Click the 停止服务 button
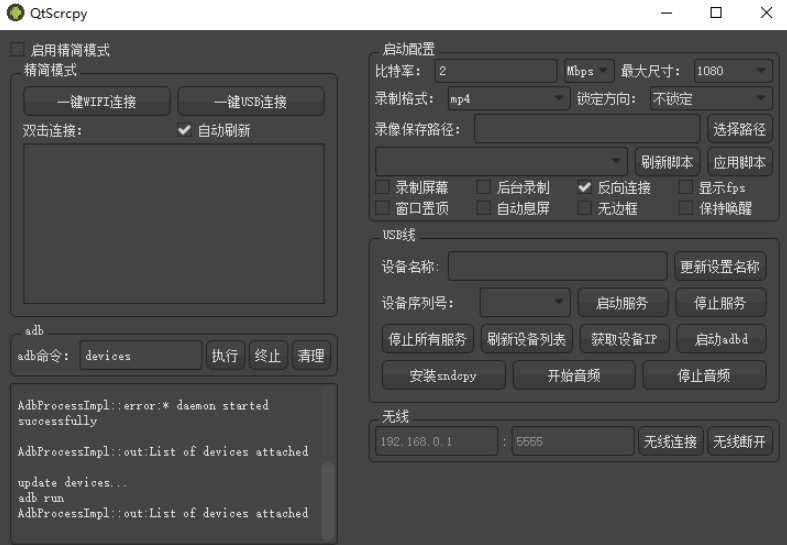 click(720, 302)
